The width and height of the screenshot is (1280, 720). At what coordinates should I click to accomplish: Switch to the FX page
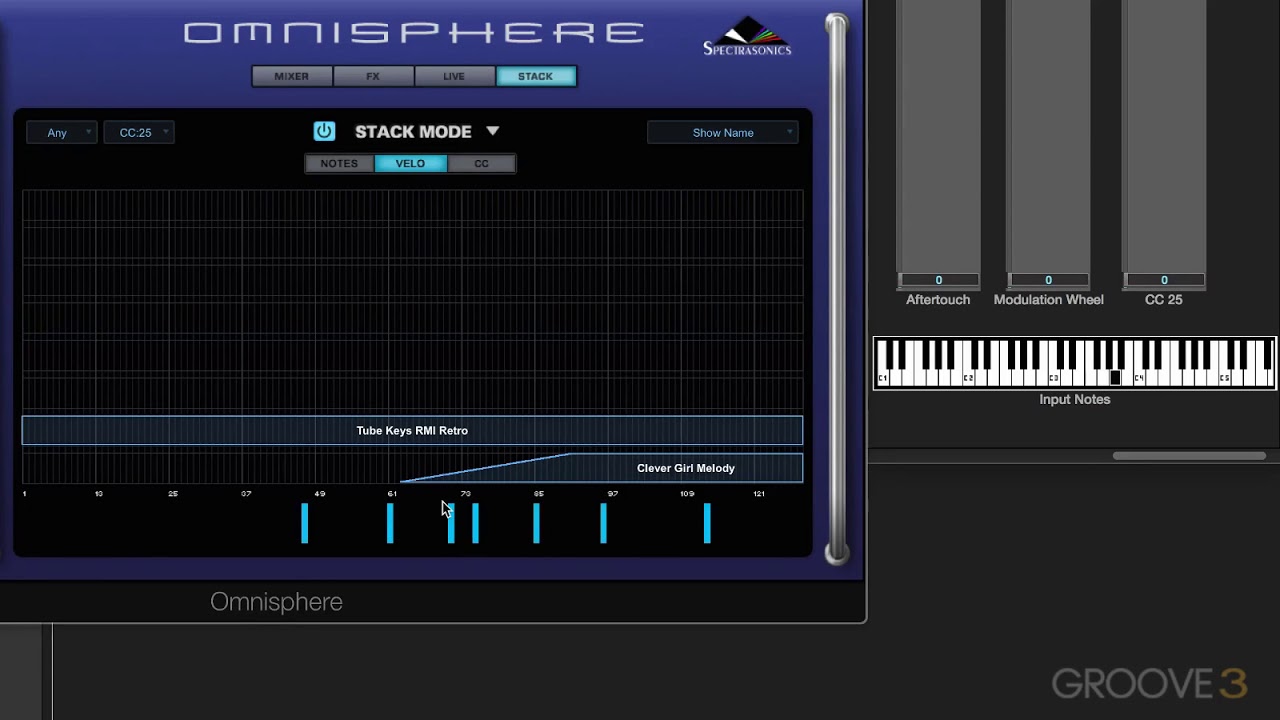point(373,76)
